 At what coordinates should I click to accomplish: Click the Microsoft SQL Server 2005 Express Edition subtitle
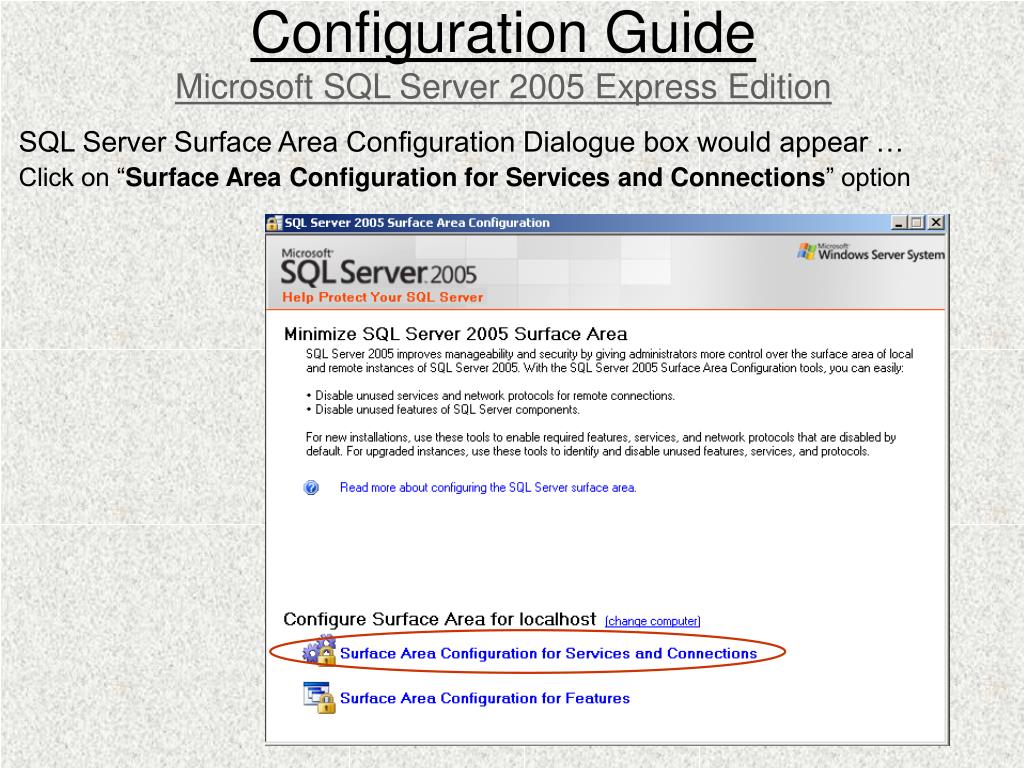503,87
